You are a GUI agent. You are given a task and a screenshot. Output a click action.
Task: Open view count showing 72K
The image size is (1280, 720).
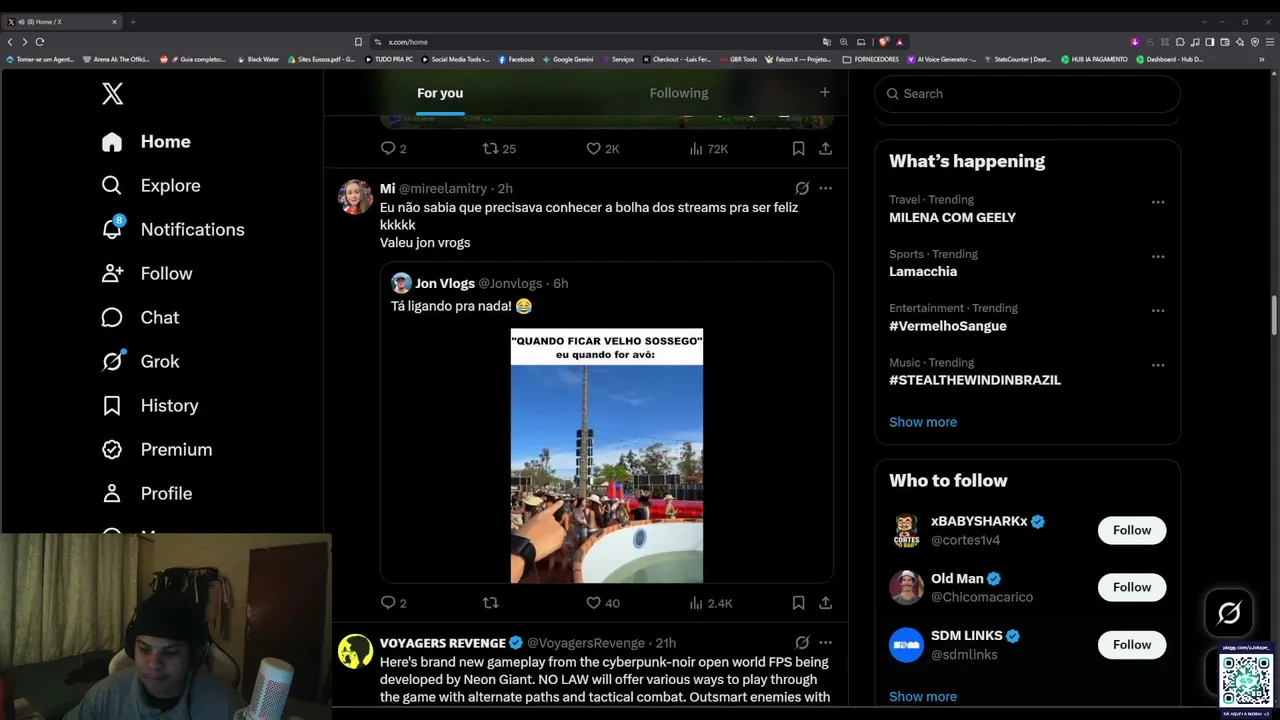pos(709,149)
